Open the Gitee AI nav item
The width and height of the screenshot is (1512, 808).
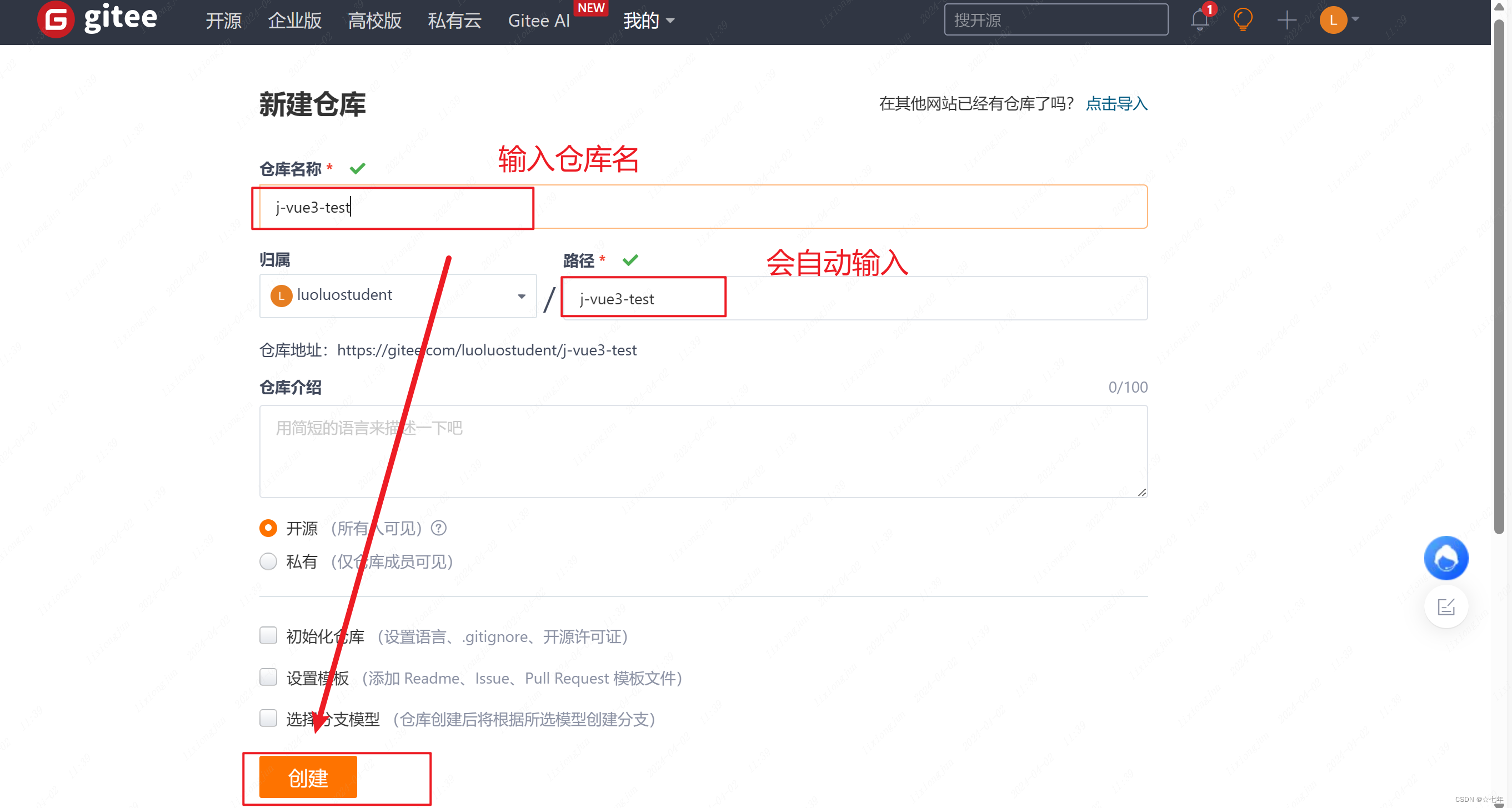pyautogui.click(x=539, y=21)
